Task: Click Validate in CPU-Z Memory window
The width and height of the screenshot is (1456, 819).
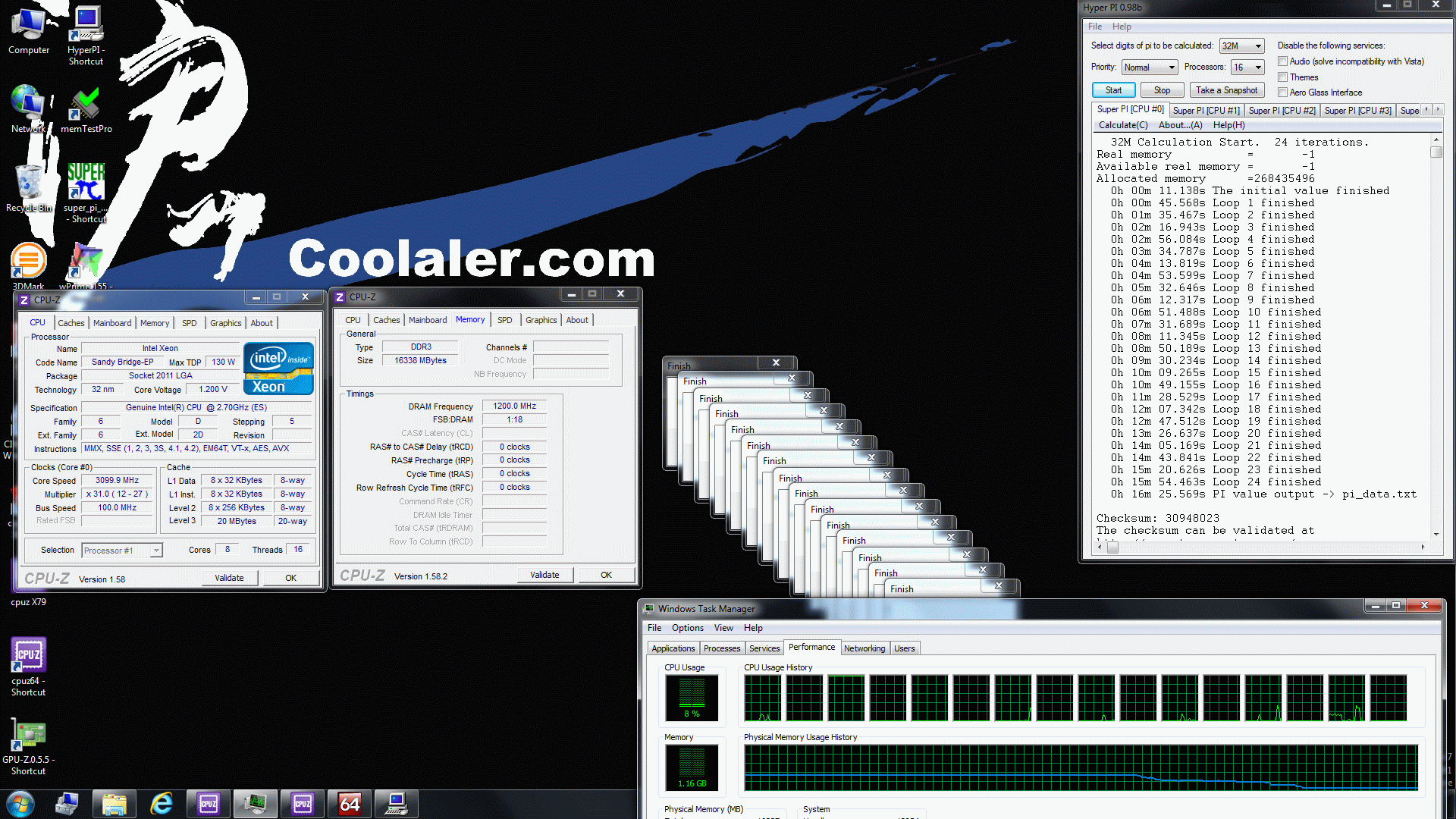Action: [544, 575]
